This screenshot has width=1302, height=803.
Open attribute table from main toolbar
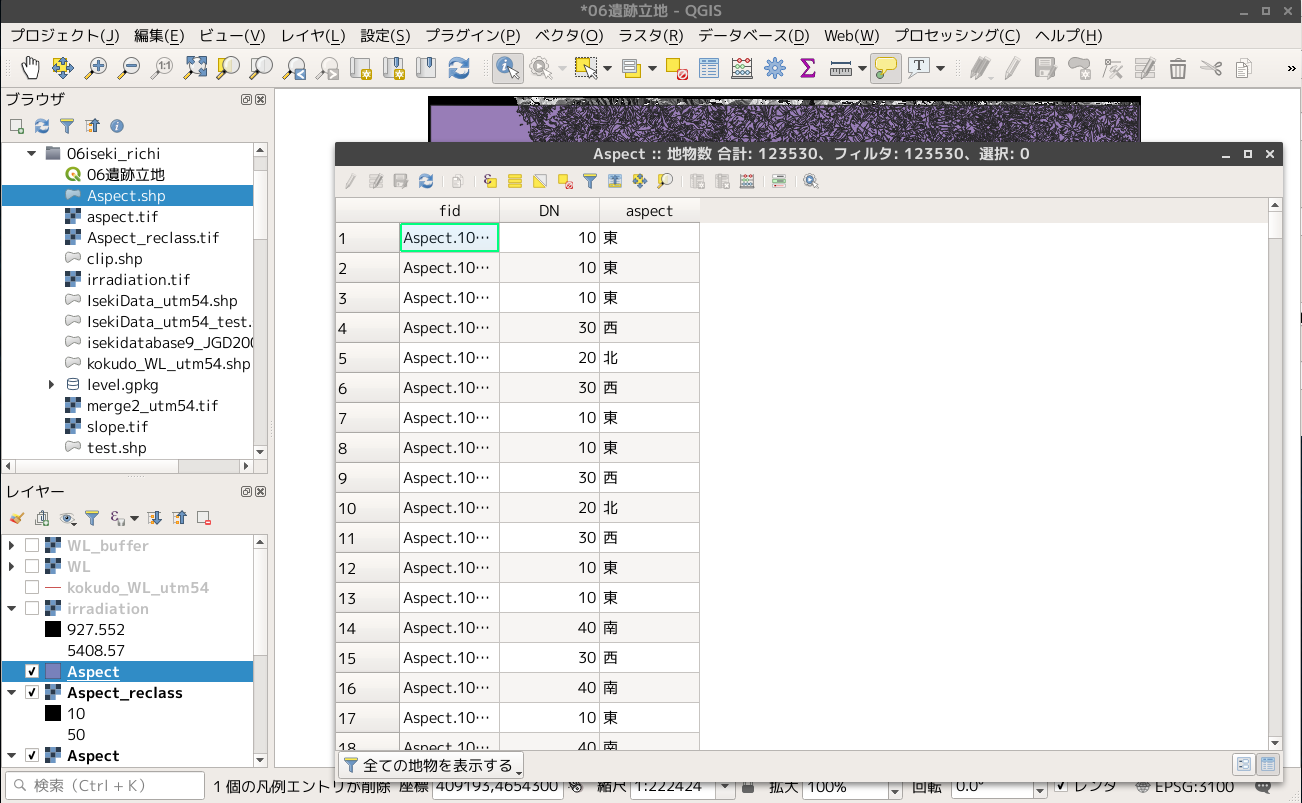pyautogui.click(x=709, y=68)
